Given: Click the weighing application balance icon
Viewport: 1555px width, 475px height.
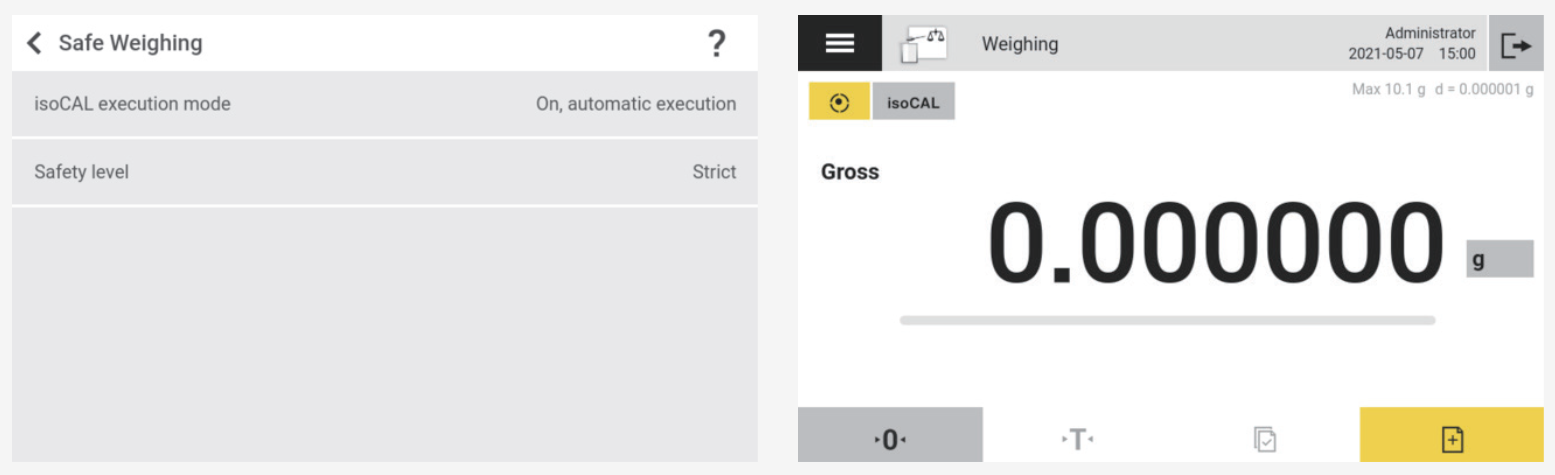Looking at the screenshot, I should tap(924, 44).
